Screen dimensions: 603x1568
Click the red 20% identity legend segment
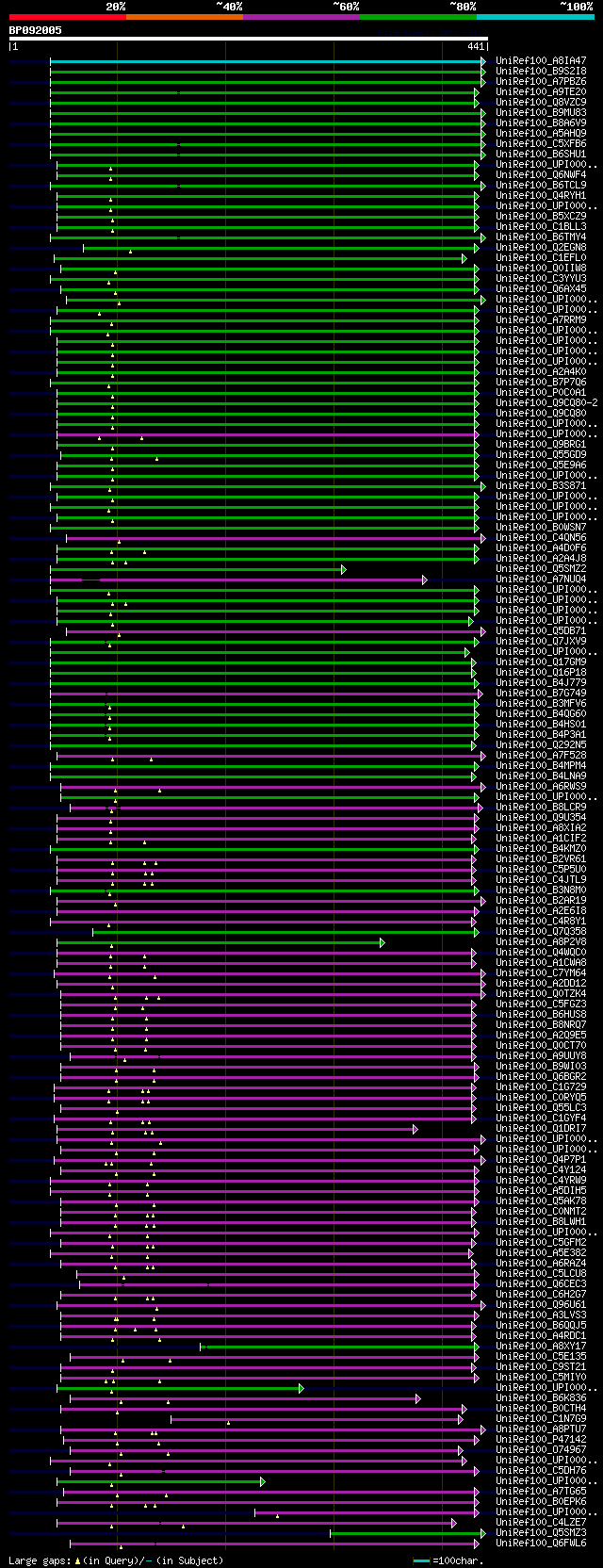tap(67, 17)
